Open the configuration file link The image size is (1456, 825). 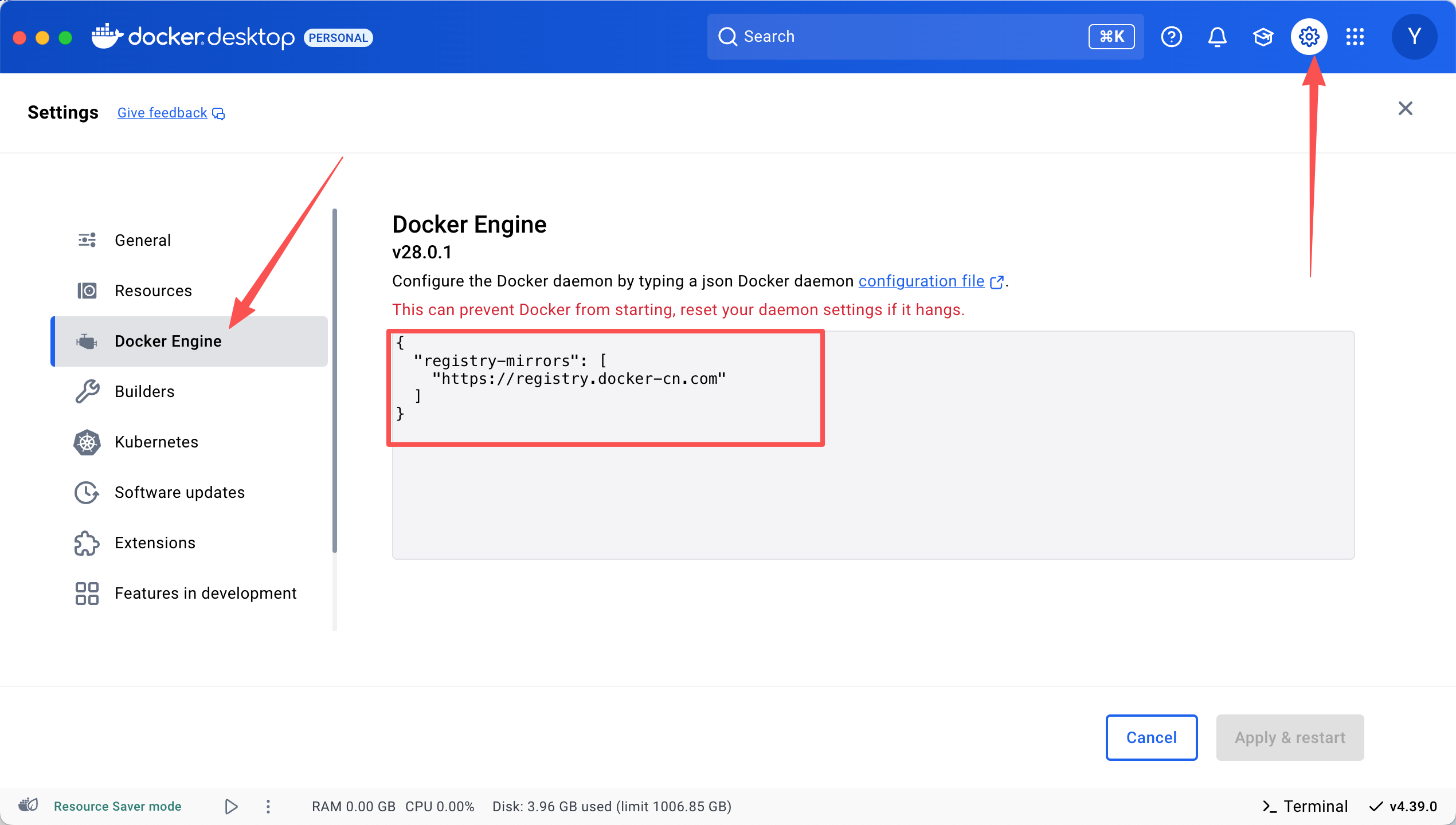921,281
